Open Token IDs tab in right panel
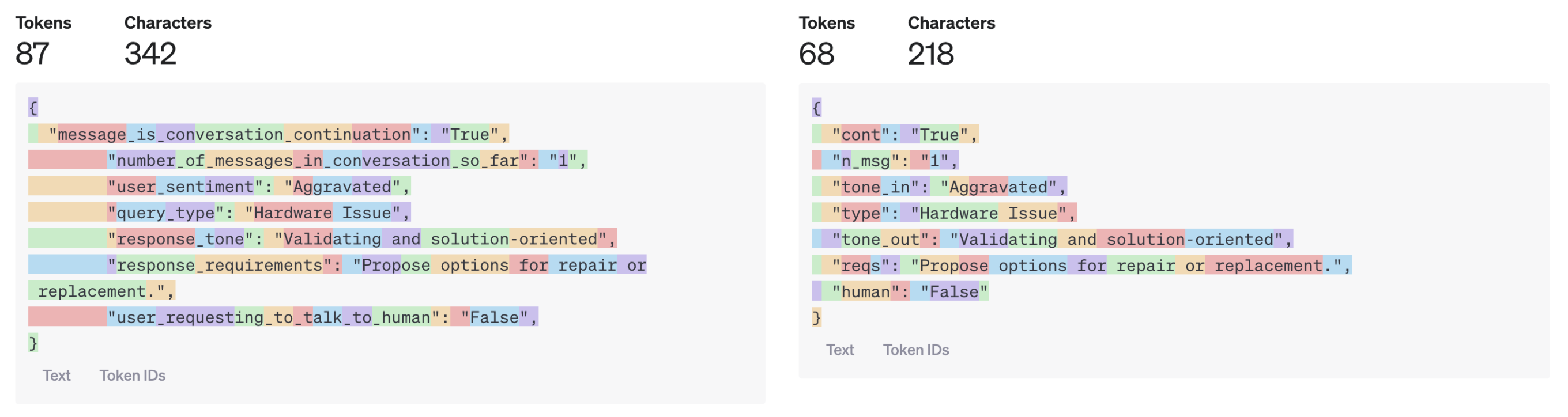 click(915, 350)
